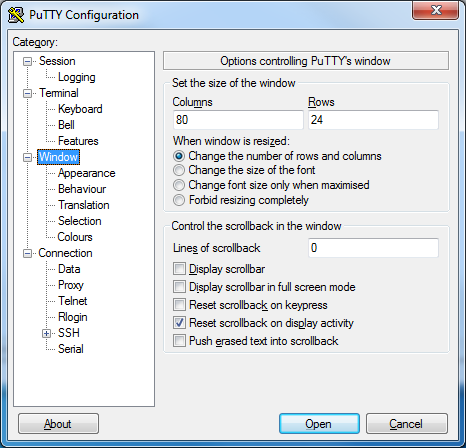Collapse the Connection category node
466x448 pixels.
click(27, 253)
